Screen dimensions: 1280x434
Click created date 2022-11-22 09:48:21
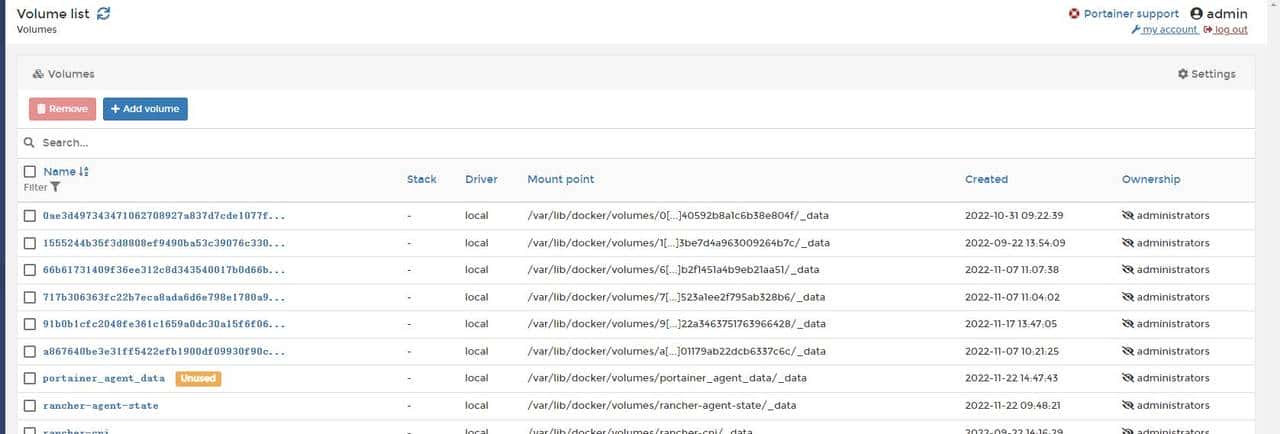click(x=1014, y=406)
